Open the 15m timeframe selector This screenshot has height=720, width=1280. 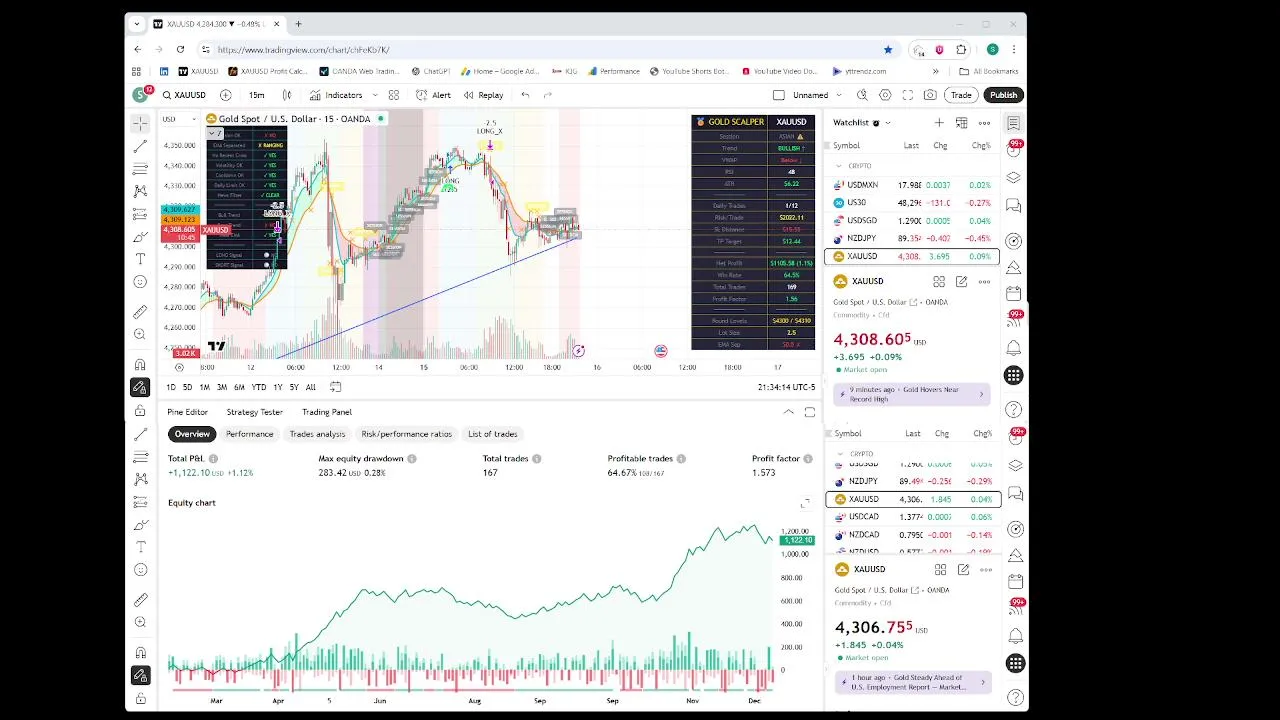point(257,95)
